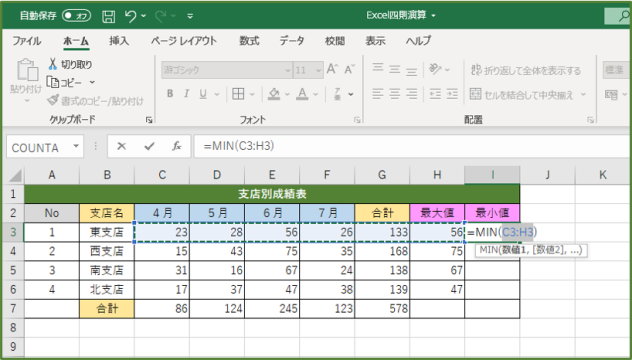Click the formula bar enter checkmark icon
Screen dimensions: 632x360
(x=150, y=146)
